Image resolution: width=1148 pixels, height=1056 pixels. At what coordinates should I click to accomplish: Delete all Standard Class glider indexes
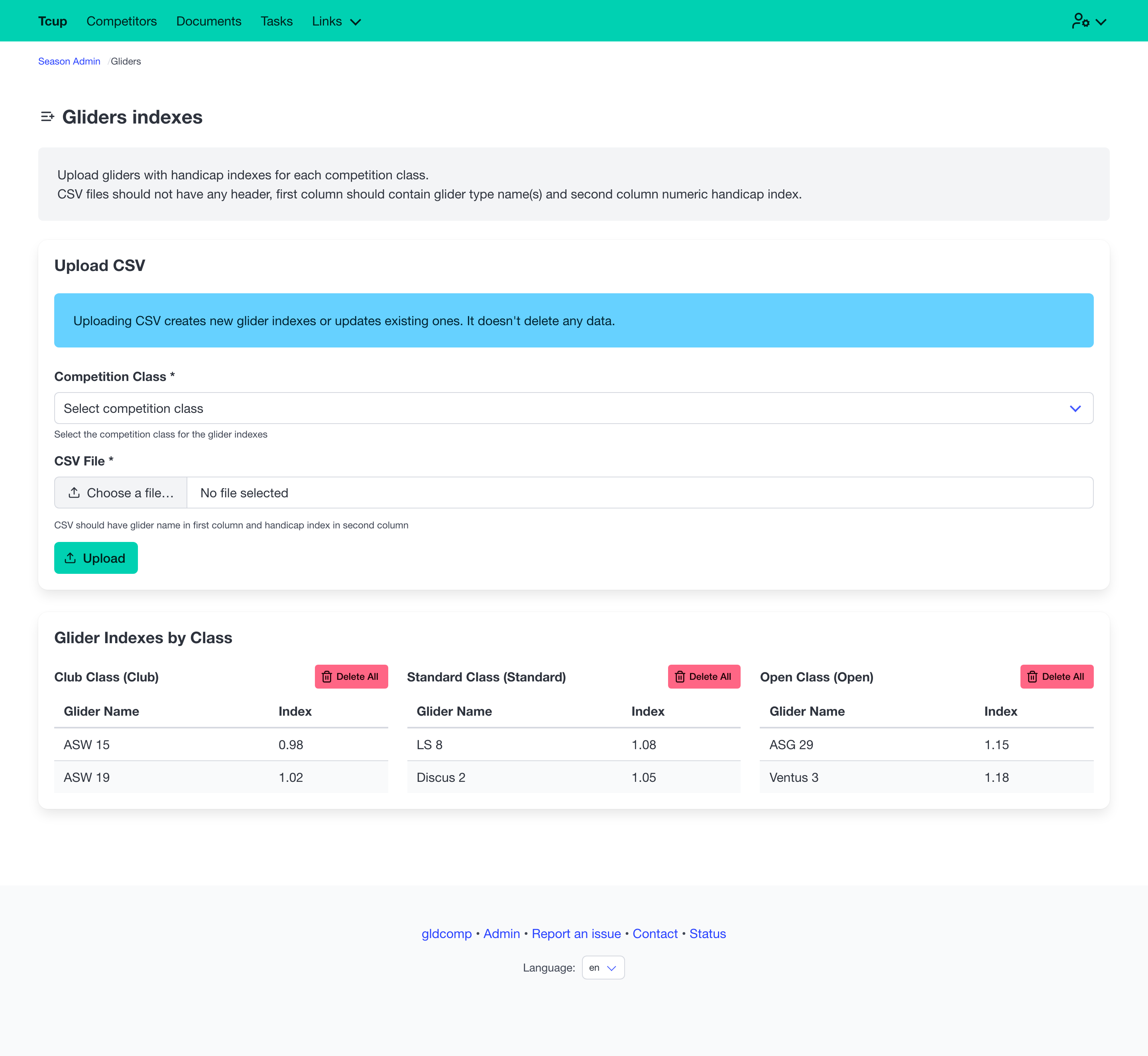704,677
